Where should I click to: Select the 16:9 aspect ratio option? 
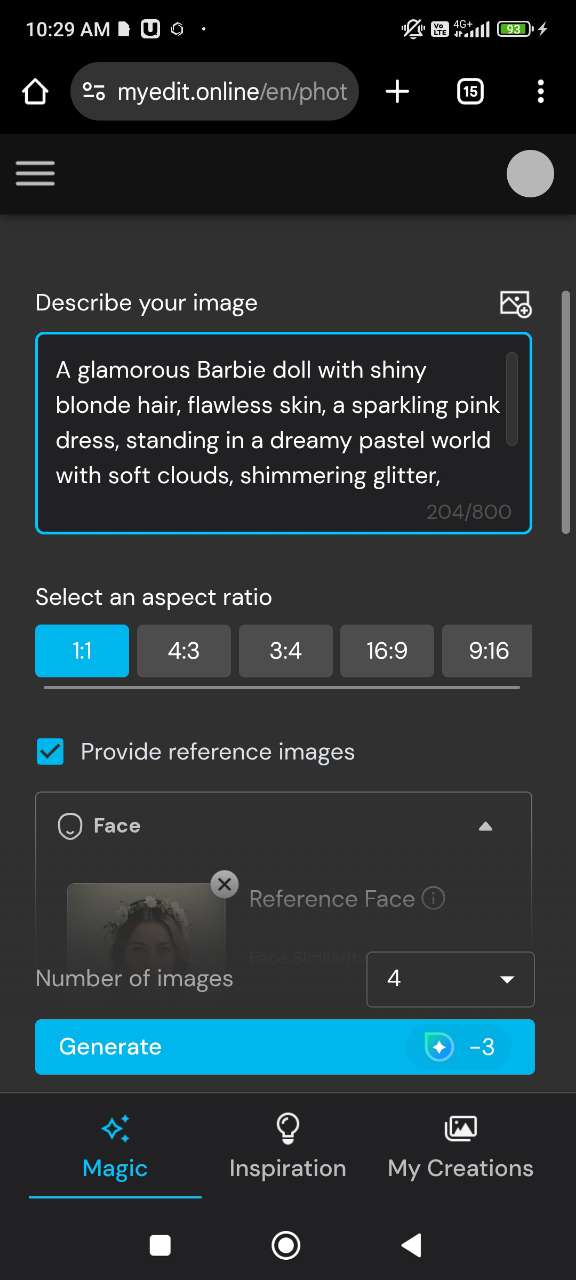[x=387, y=650]
